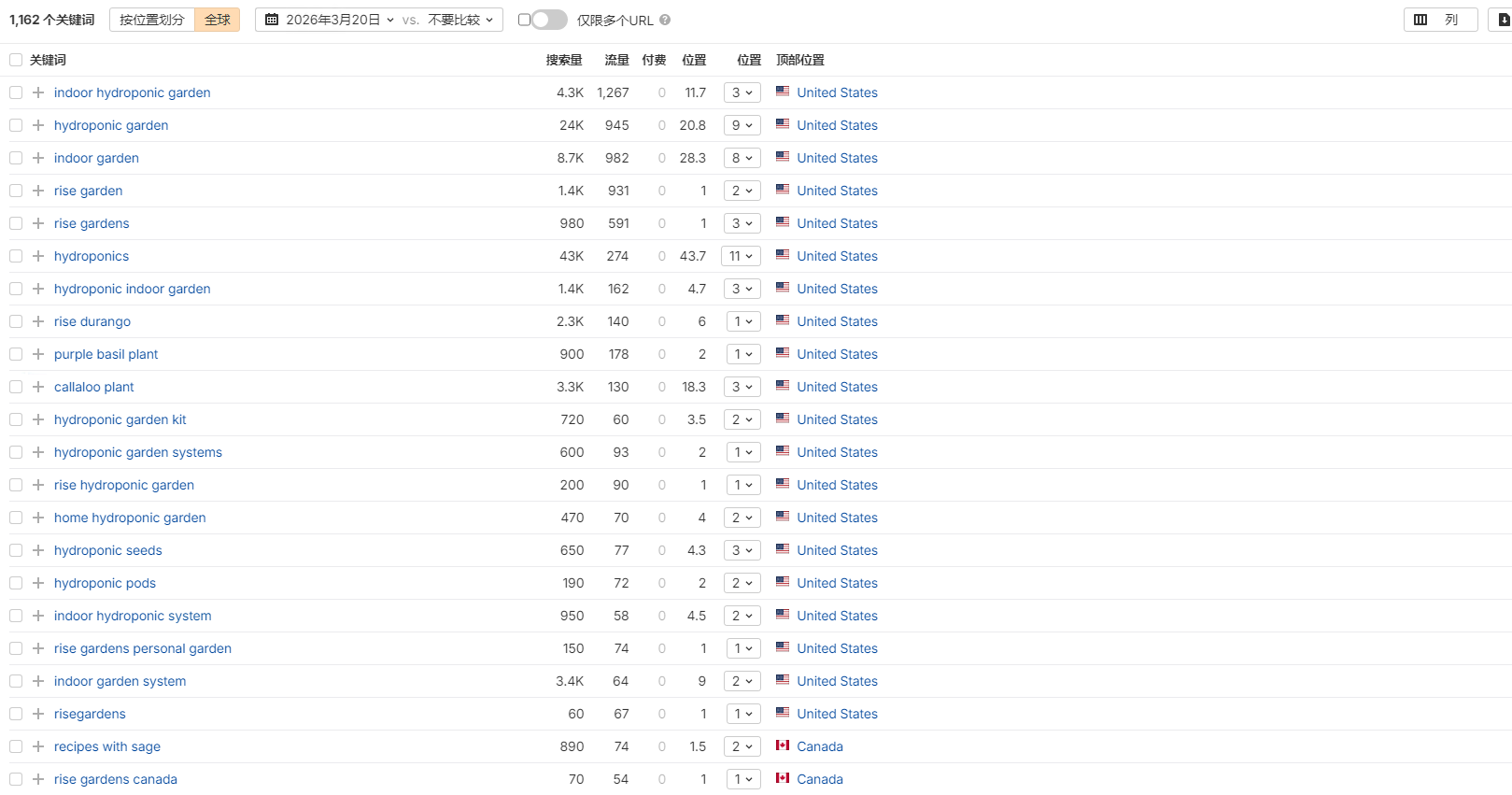The width and height of the screenshot is (1512, 795).
Task: Sort by the 顶部位置 column header
Action: coord(800,60)
